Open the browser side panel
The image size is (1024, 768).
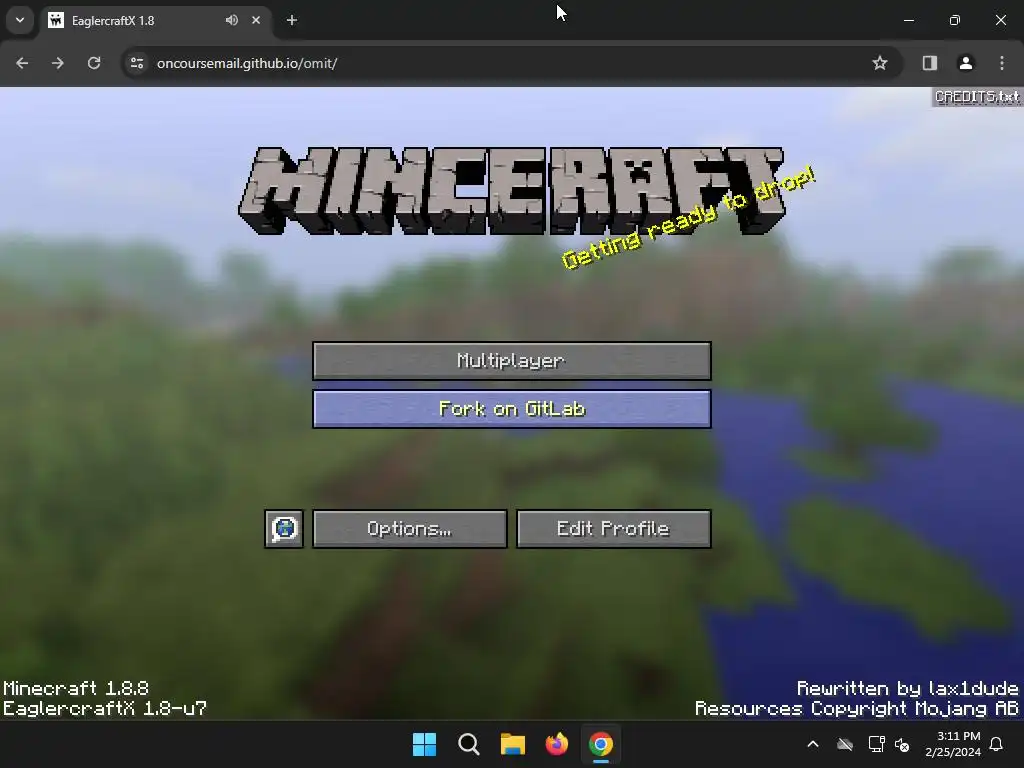(x=930, y=63)
